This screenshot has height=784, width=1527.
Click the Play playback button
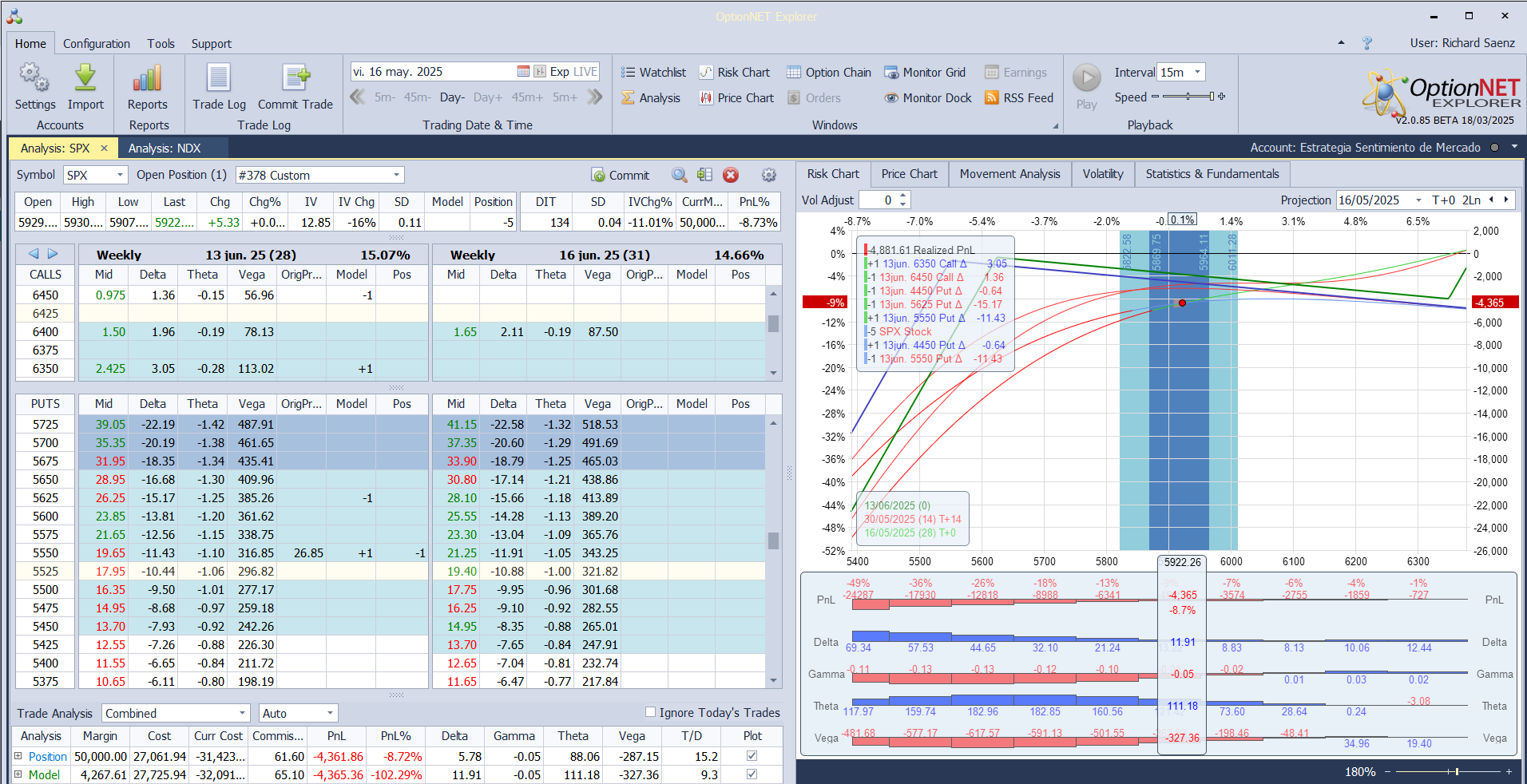pos(1086,78)
